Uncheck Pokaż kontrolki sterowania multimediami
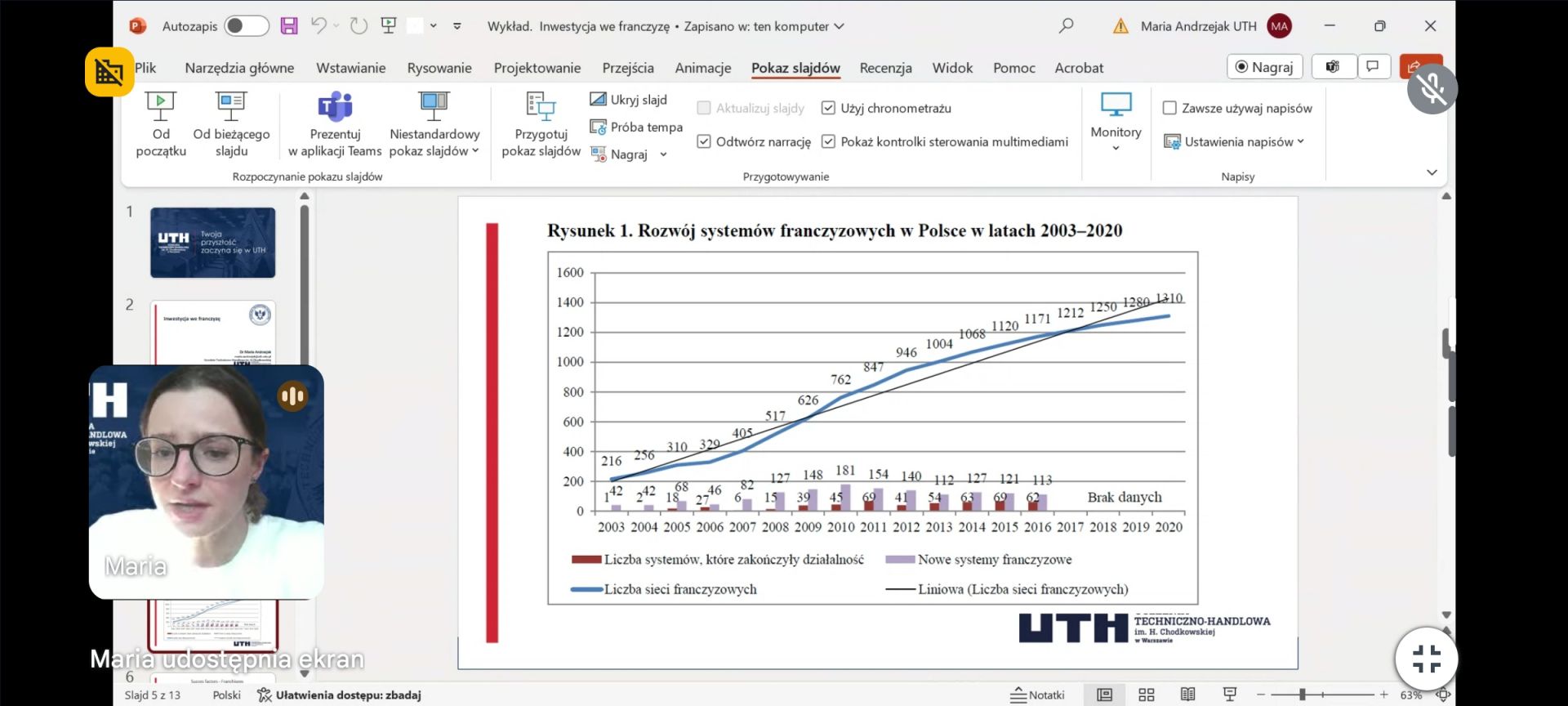This screenshot has height=706, width=1568. click(828, 141)
